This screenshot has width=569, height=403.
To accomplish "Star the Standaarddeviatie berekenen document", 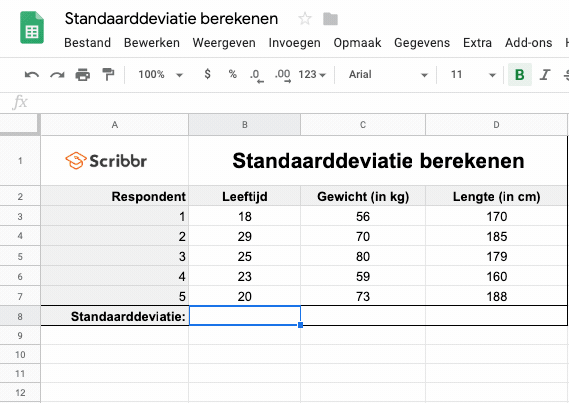I will (305, 18).
